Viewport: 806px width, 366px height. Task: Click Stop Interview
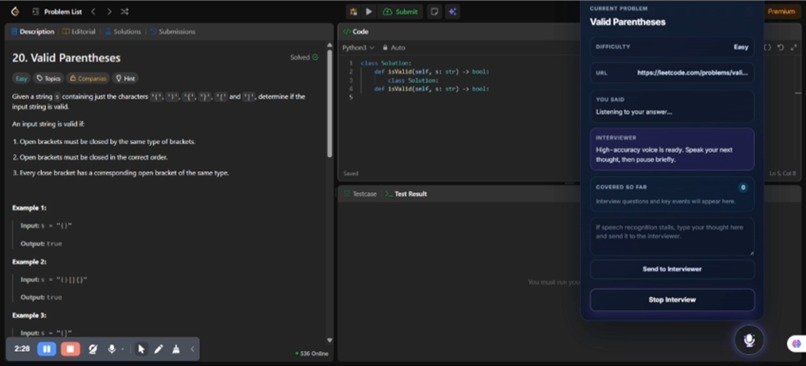672,300
